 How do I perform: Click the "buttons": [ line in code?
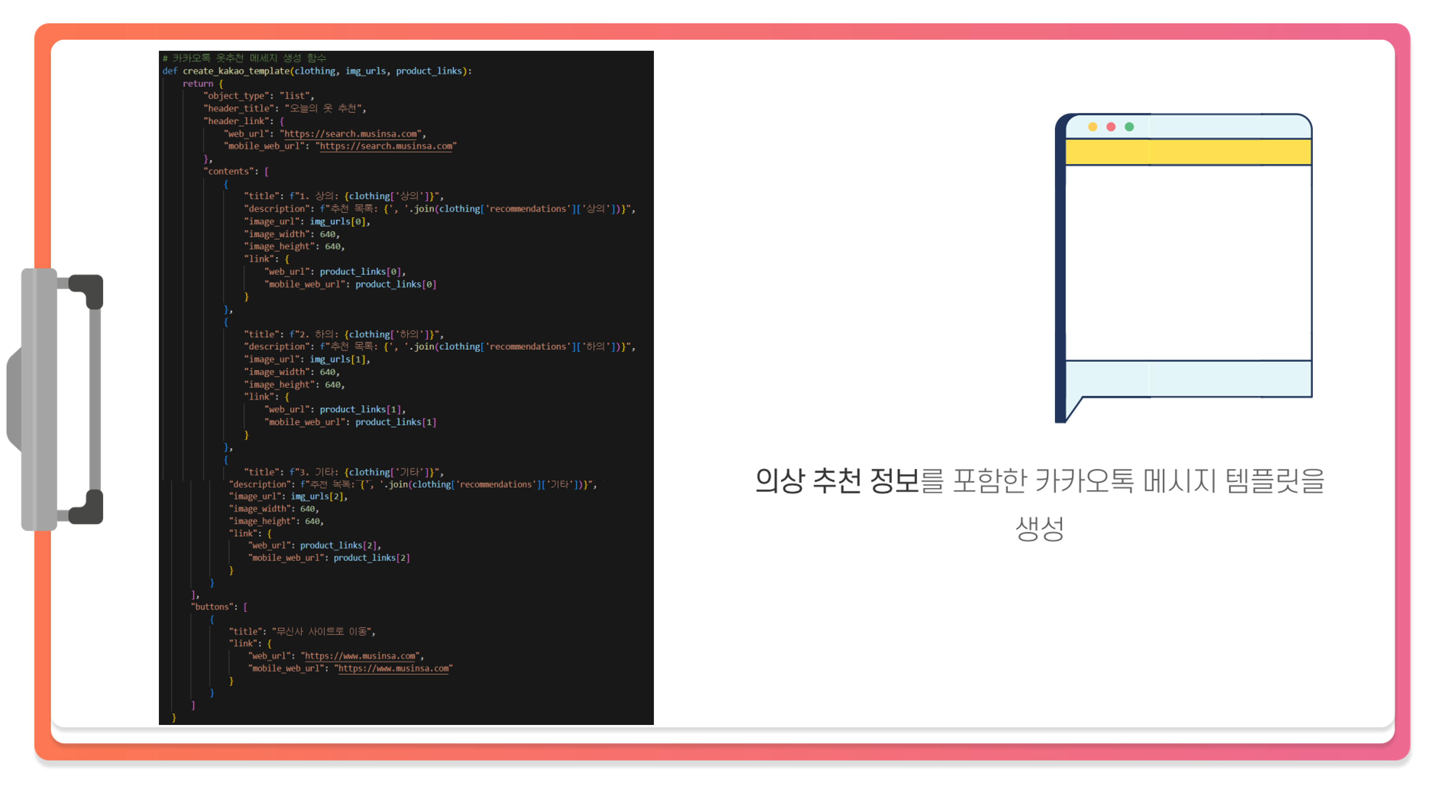coord(219,607)
